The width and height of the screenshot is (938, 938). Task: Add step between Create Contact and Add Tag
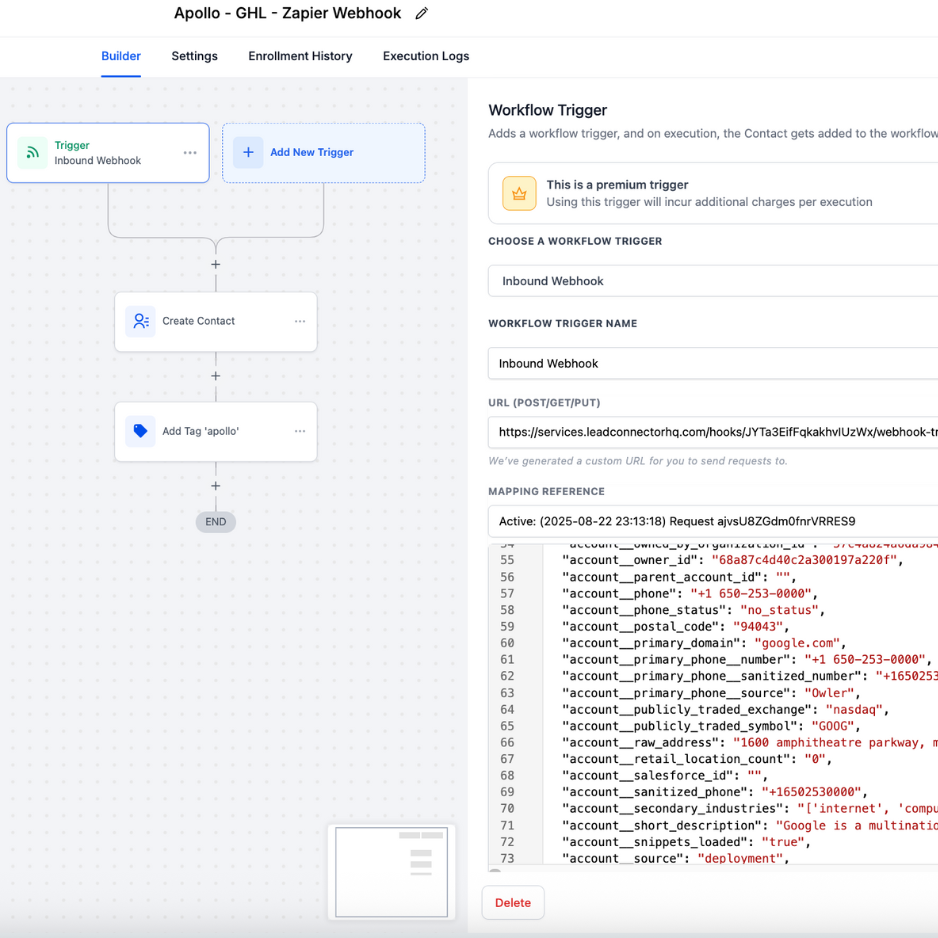215,376
